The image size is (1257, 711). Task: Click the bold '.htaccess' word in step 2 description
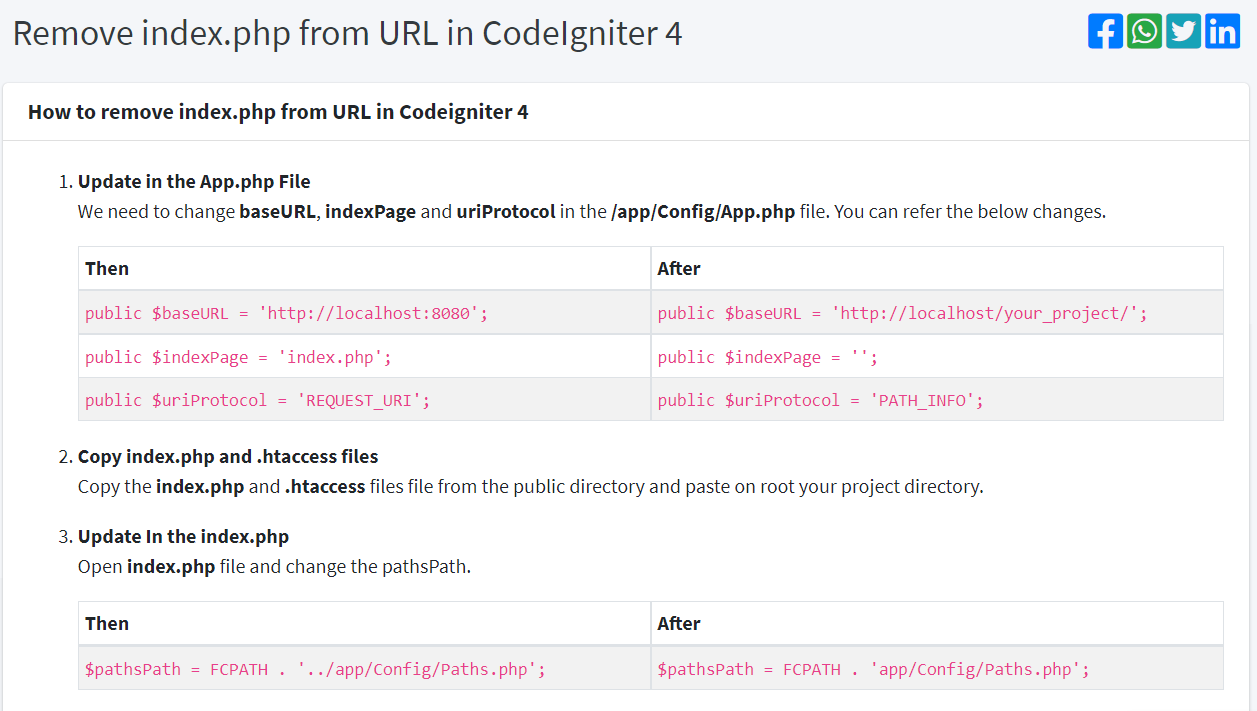[x=325, y=487]
